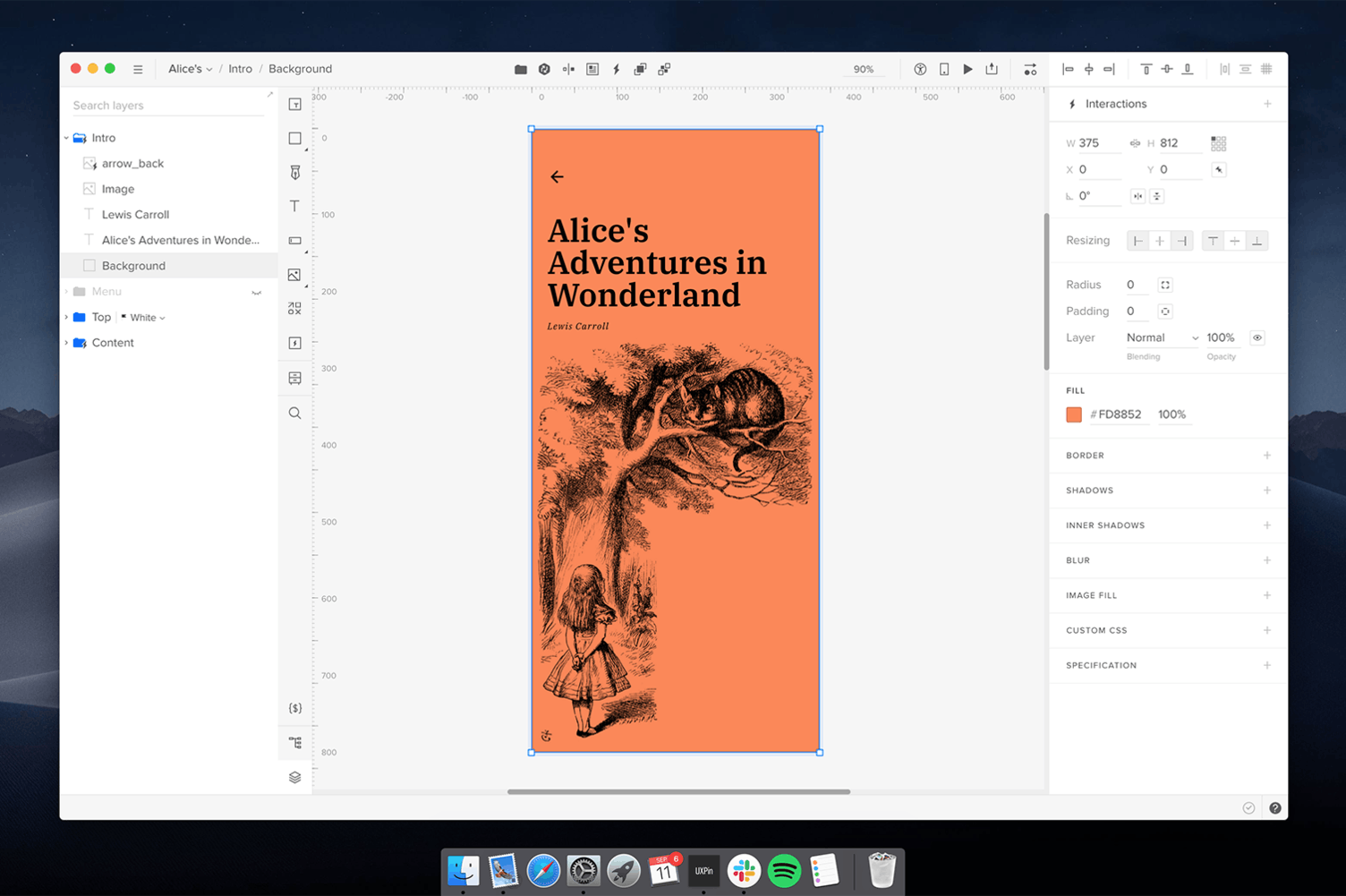The width and height of the screenshot is (1346, 896).
Task: Toggle horizontal center resizing constraint
Action: pyautogui.click(x=1160, y=240)
